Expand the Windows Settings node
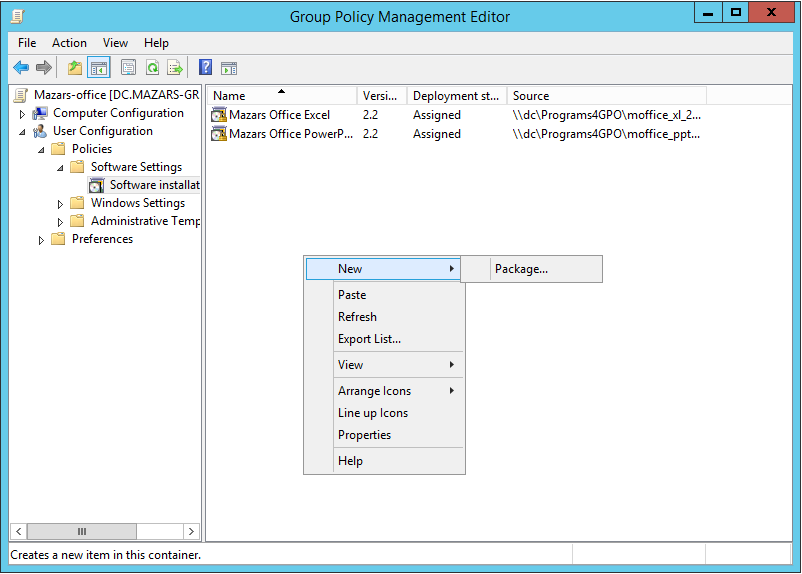Screen dimensions: 802x574 coord(60,204)
